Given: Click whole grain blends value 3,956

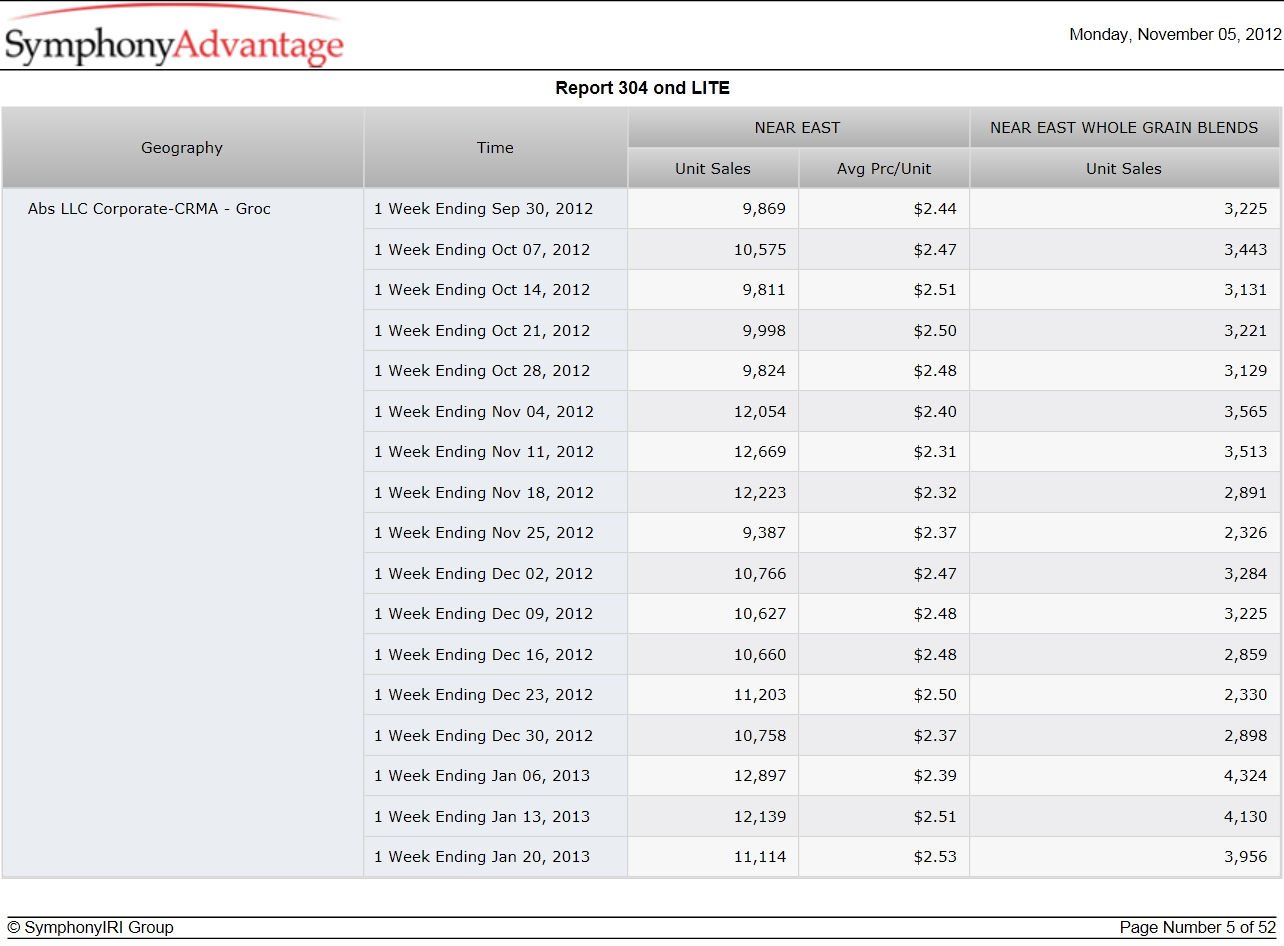Looking at the screenshot, I should (1246, 857).
